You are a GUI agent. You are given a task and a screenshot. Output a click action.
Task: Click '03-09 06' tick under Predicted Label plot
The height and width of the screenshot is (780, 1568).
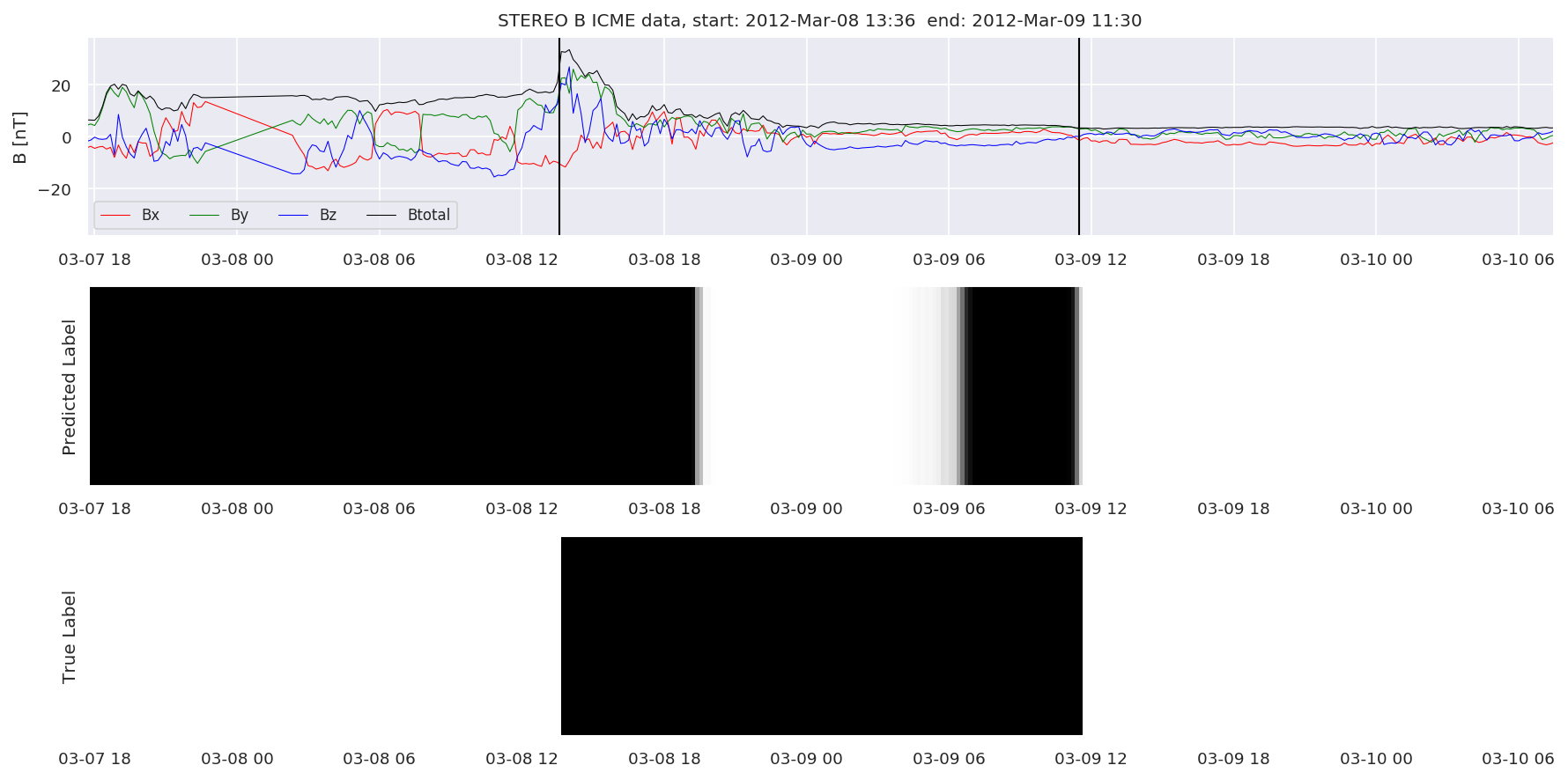[x=949, y=509]
